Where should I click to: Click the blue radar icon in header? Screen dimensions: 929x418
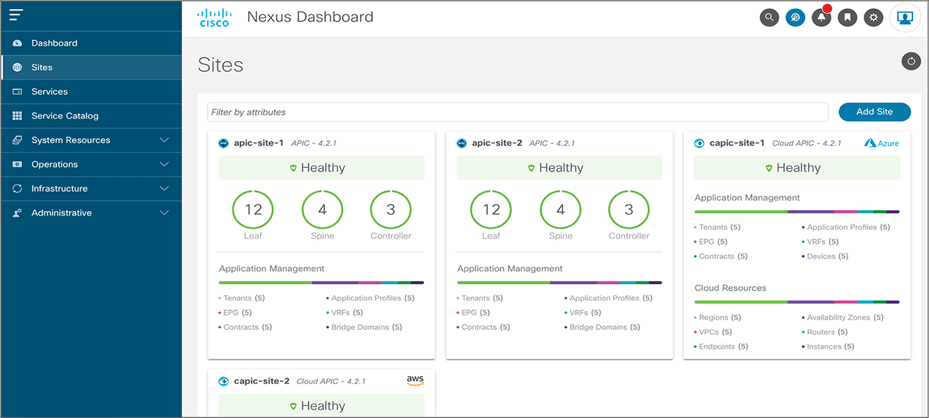coord(795,18)
